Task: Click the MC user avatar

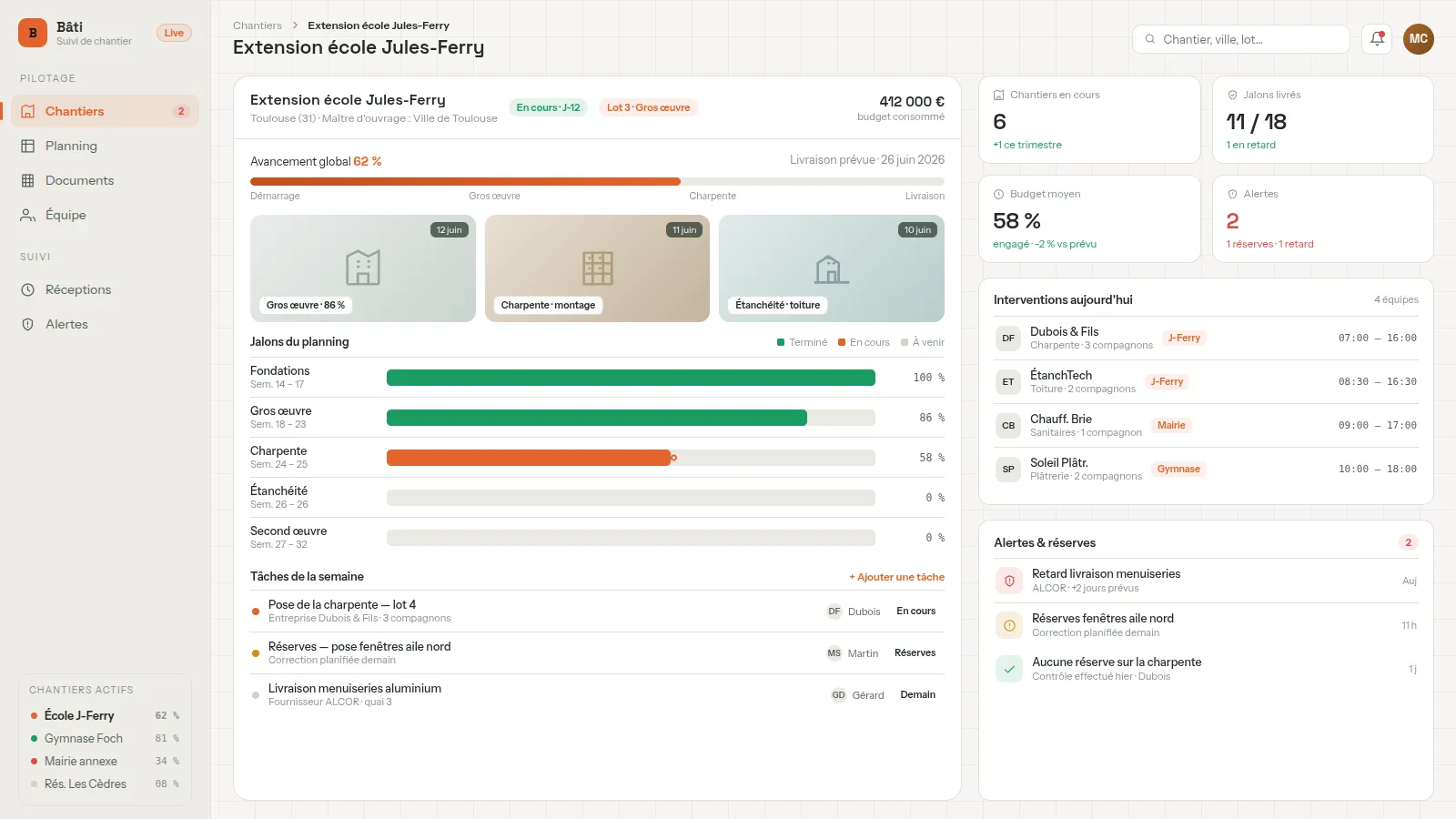Action: click(1418, 39)
